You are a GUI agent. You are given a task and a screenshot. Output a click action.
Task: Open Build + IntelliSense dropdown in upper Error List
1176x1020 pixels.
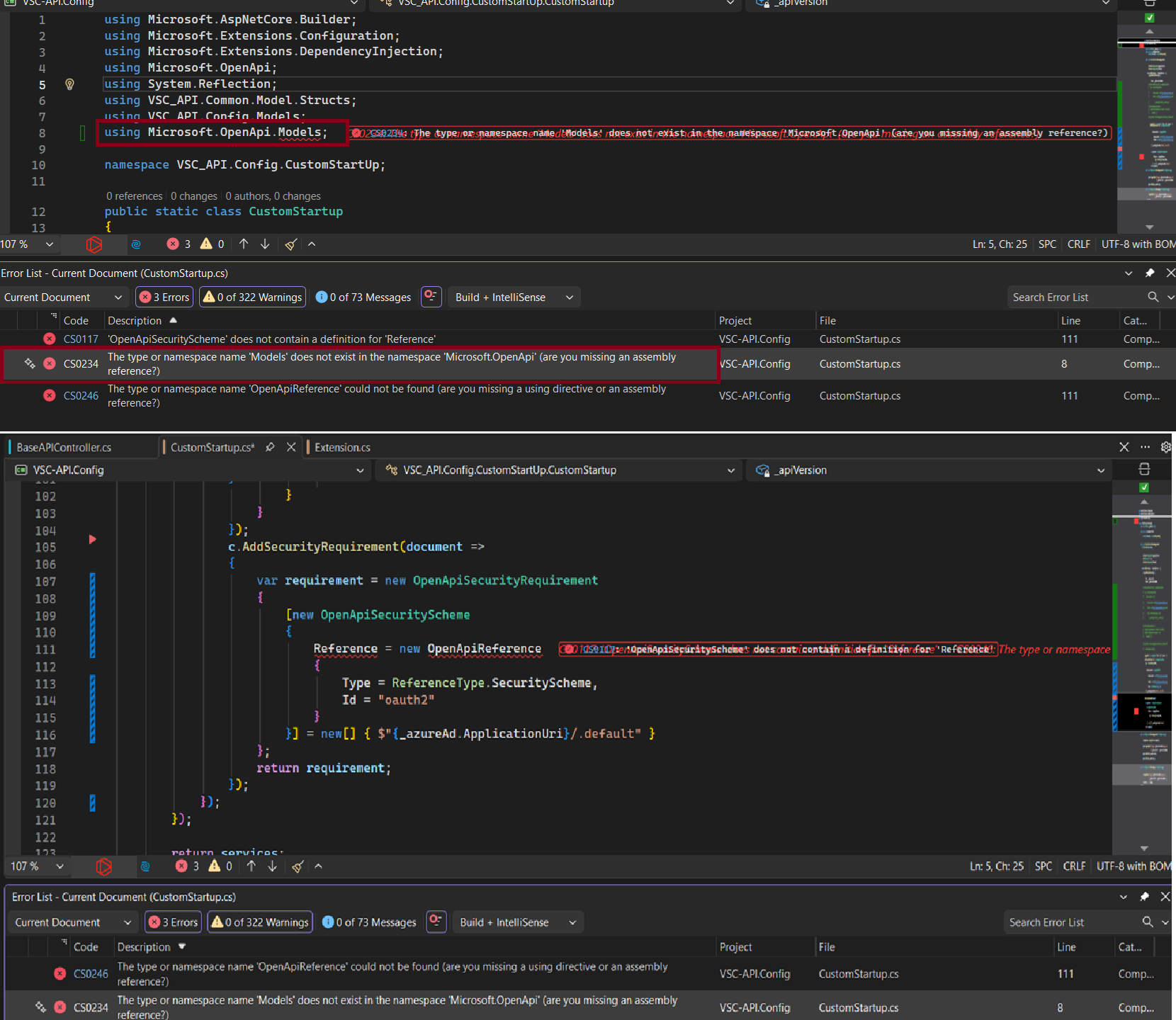point(514,297)
